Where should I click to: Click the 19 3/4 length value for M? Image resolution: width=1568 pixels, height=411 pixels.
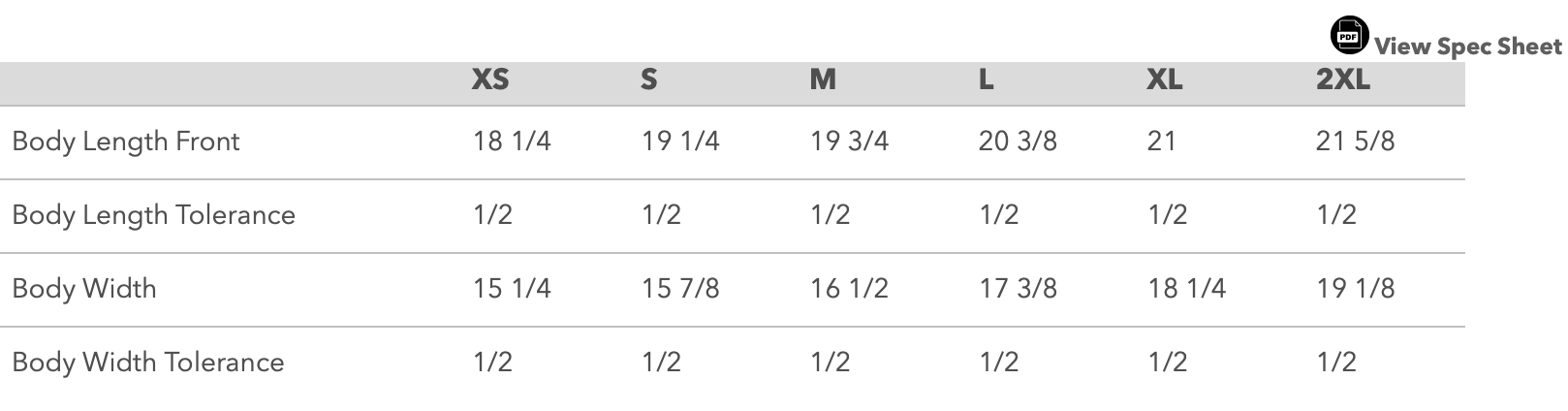click(x=849, y=142)
